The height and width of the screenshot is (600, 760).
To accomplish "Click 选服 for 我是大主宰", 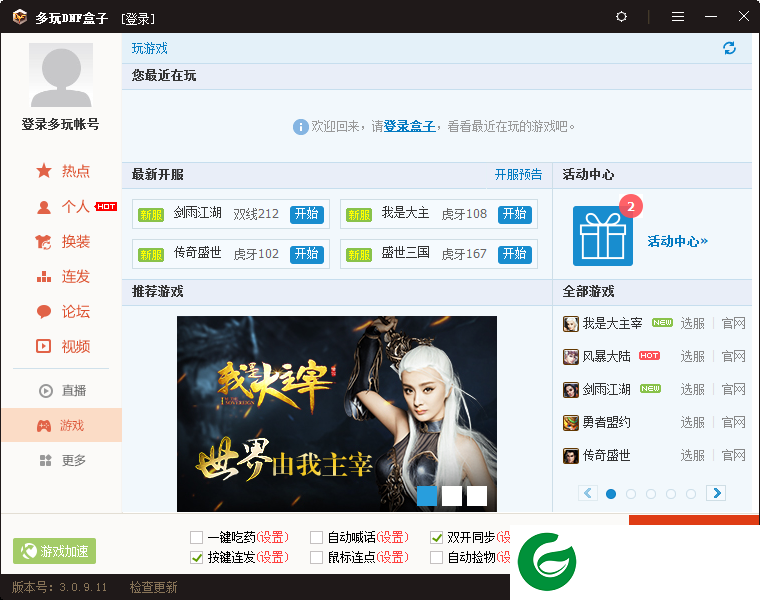I will point(692,323).
